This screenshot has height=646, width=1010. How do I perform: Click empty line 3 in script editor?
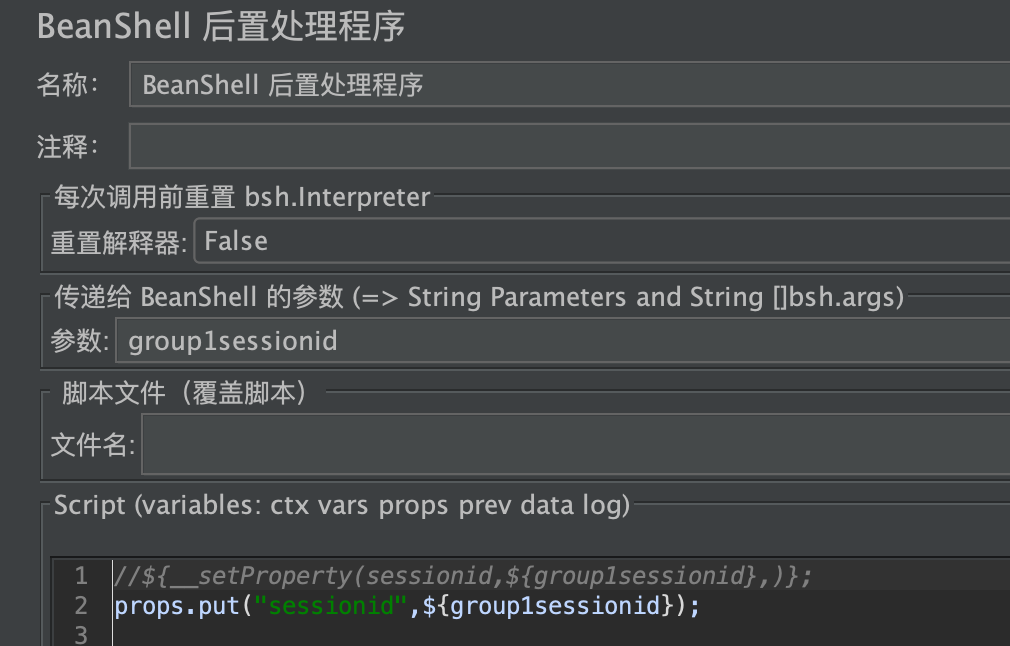click(x=560, y=634)
